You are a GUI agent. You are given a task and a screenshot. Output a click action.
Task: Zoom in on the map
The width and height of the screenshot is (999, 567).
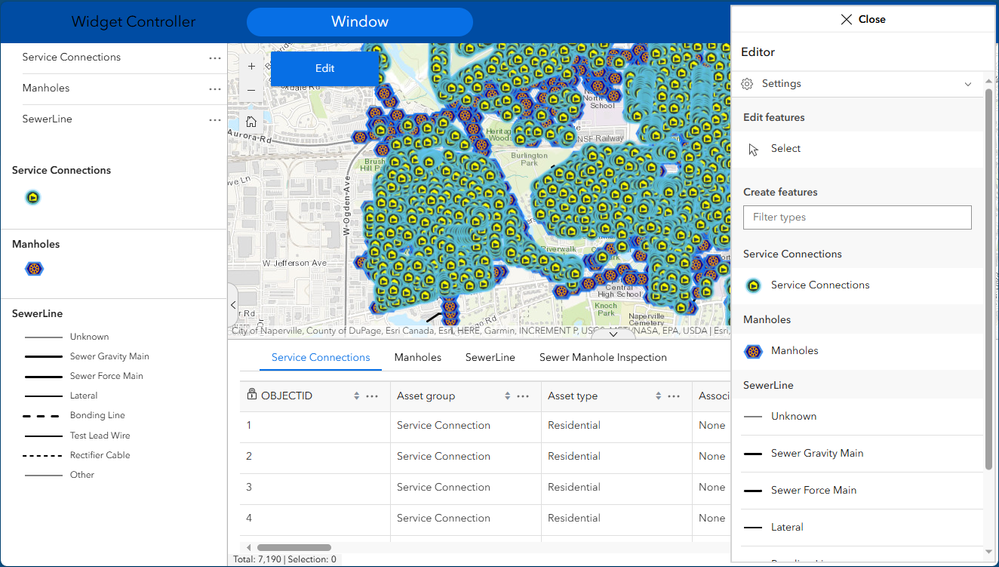[251, 66]
